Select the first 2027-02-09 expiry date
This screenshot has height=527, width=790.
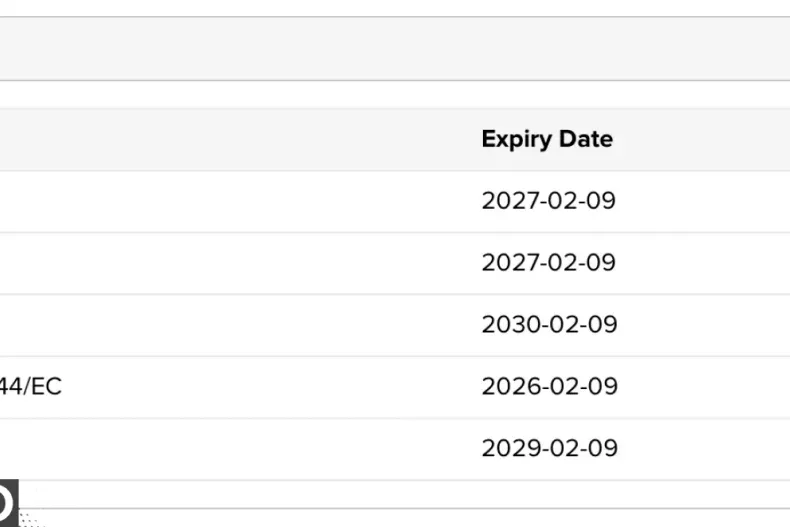(x=548, y=201)
